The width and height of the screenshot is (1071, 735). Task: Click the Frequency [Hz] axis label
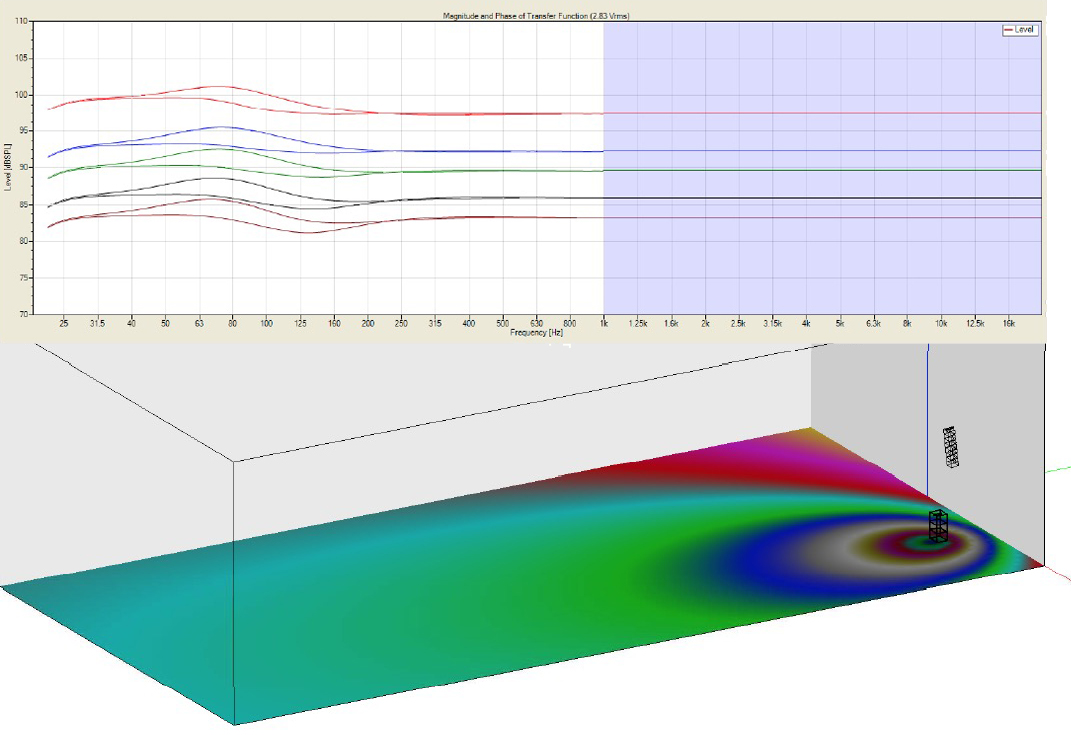tap(537, 334)
